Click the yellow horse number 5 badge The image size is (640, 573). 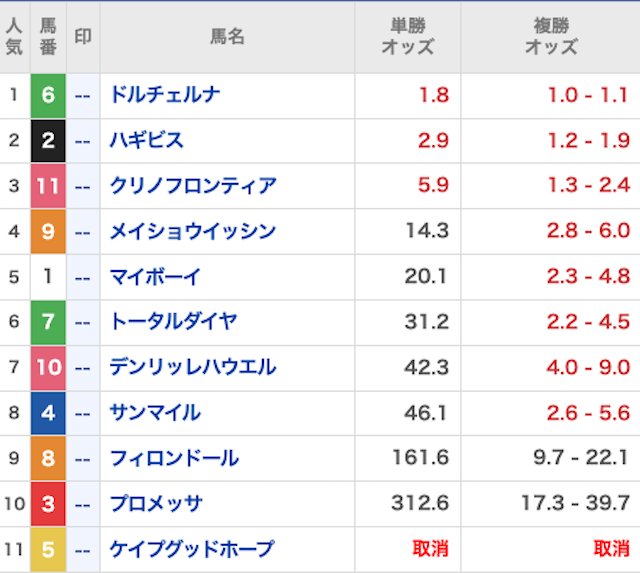(48, 549)
